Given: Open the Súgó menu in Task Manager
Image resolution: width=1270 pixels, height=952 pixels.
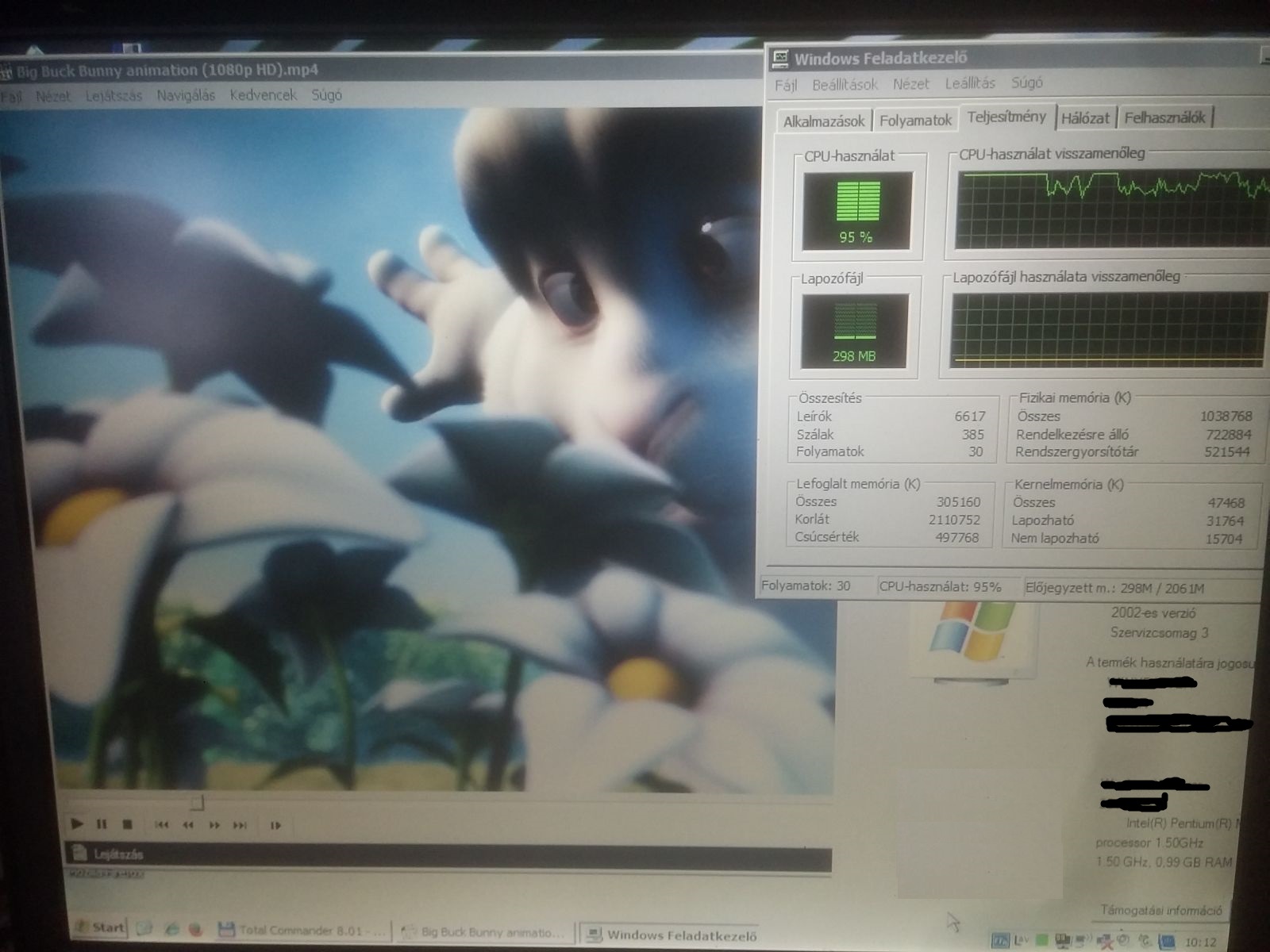Looking at the screenshot, I should pyautogui.click(x=1026, y=83).
